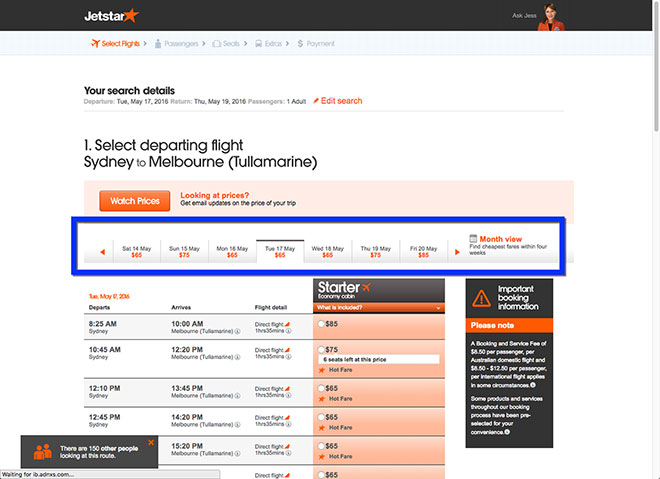Click the Payment dollar icon
This screenshot has width=660, height=479.
pos(300,44)
